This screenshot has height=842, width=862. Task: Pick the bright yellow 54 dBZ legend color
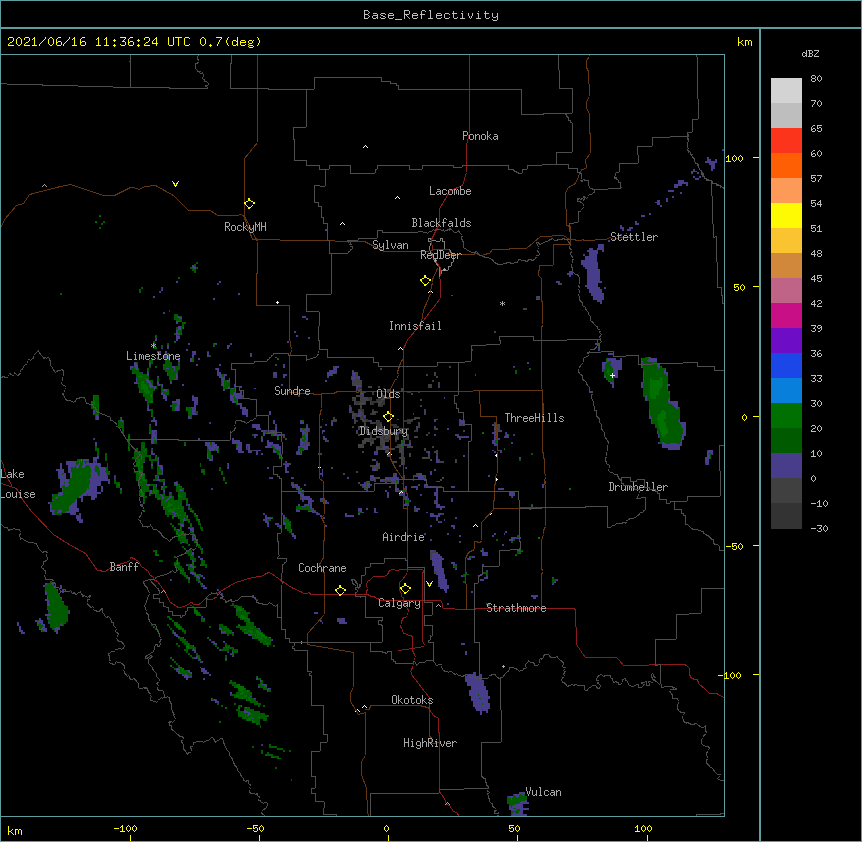pos(786,215)
